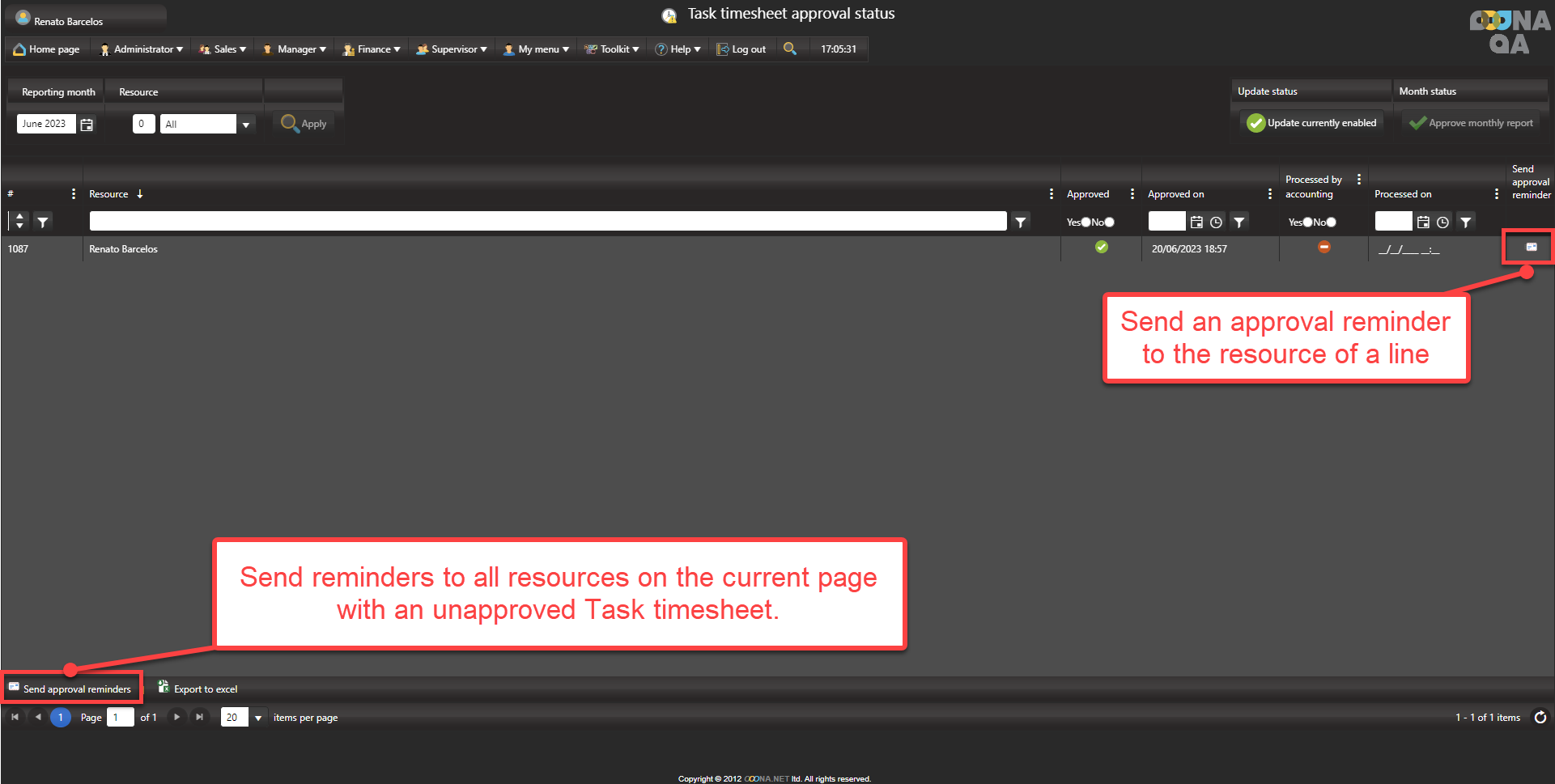Click the Resource filter text field
This screenshot has width=1555, height=784.
coord(547,222)
